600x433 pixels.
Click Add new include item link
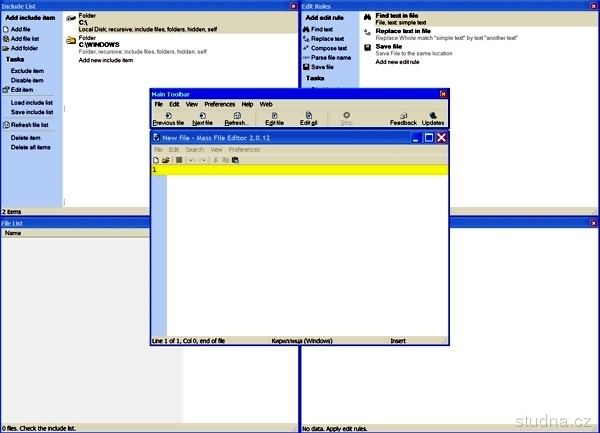[106, 60]
